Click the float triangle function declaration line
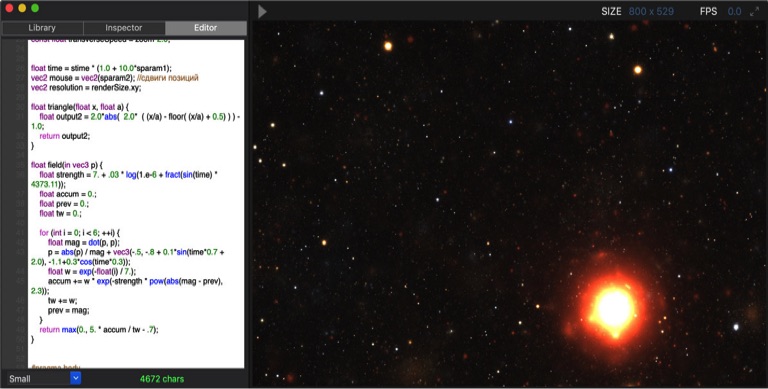Image resolution: width=768 pixels, height=389 pixels. [80, 107]
